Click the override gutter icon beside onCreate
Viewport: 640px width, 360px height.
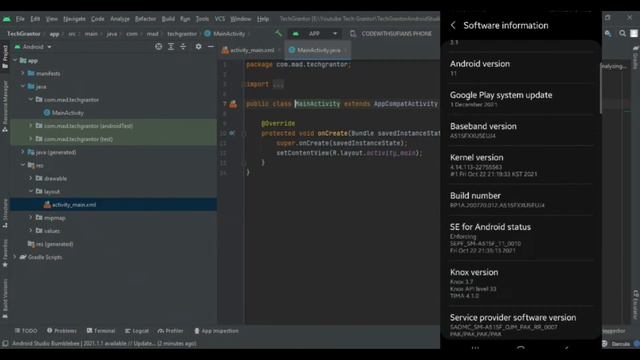(x=232, y=133)
